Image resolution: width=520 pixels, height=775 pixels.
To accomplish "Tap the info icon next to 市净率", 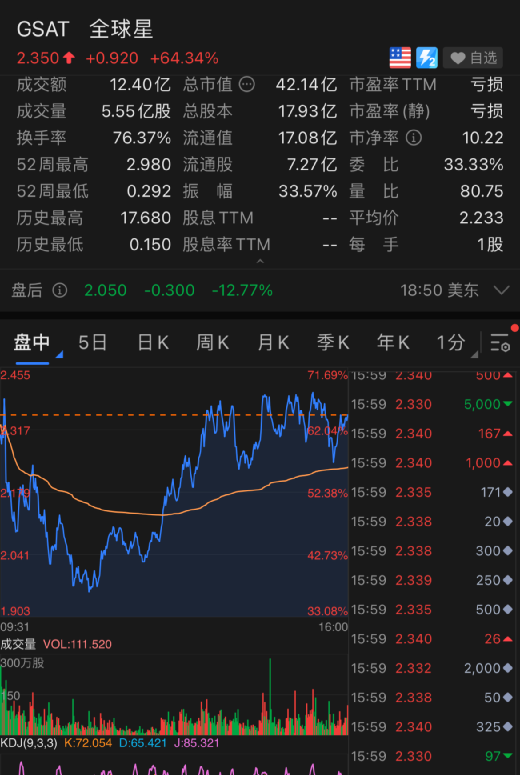I will (x=414, y=138).
